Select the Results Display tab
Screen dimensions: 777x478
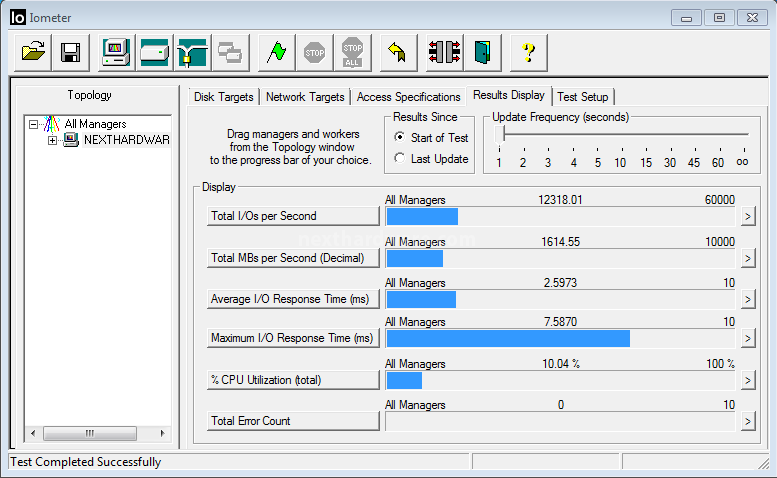pyautogui.click(x=509, y=95)
